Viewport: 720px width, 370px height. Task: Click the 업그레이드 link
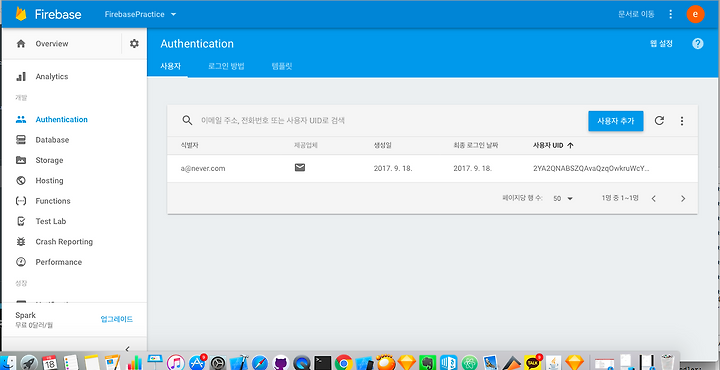tap(117, 319)
